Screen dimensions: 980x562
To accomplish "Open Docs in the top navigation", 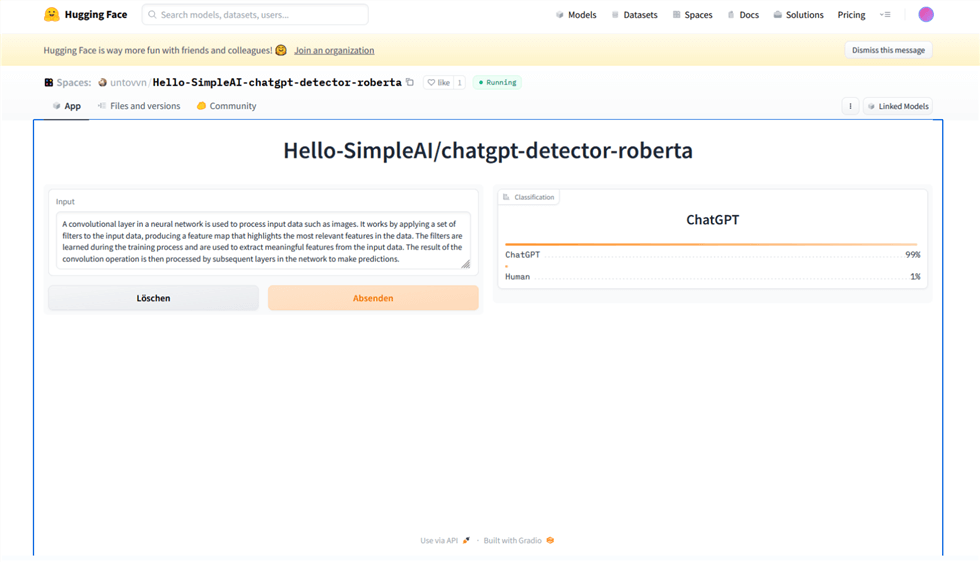I will pos(743,14).
